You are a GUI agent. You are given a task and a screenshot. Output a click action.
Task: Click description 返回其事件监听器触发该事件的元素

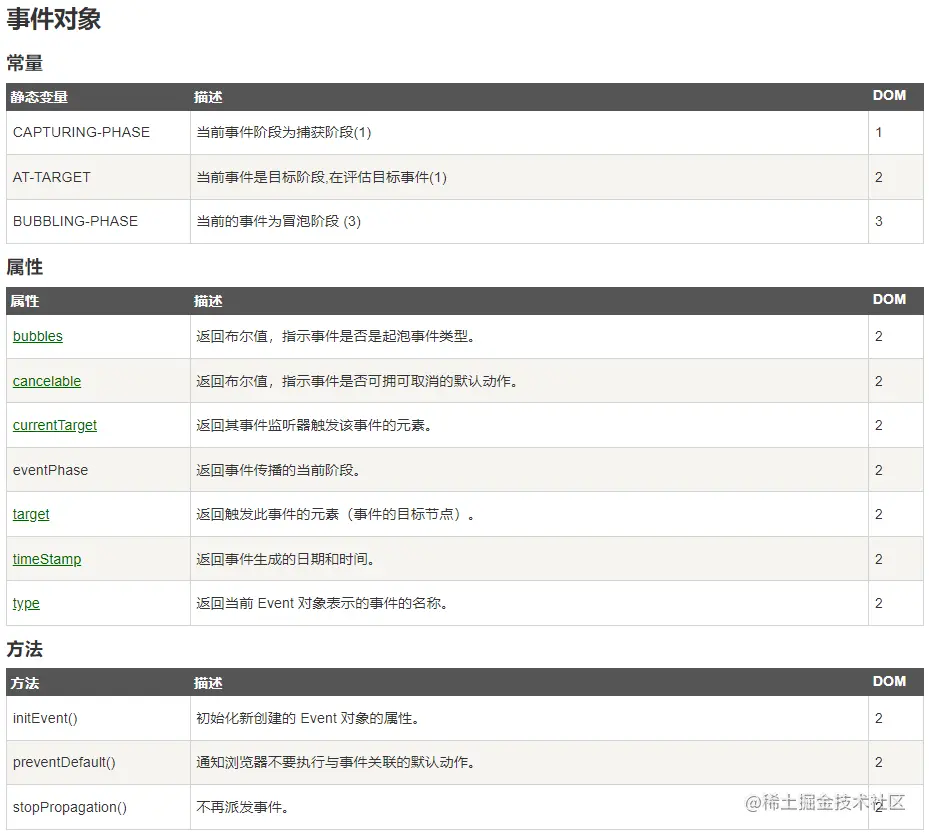tap(314, 425)
